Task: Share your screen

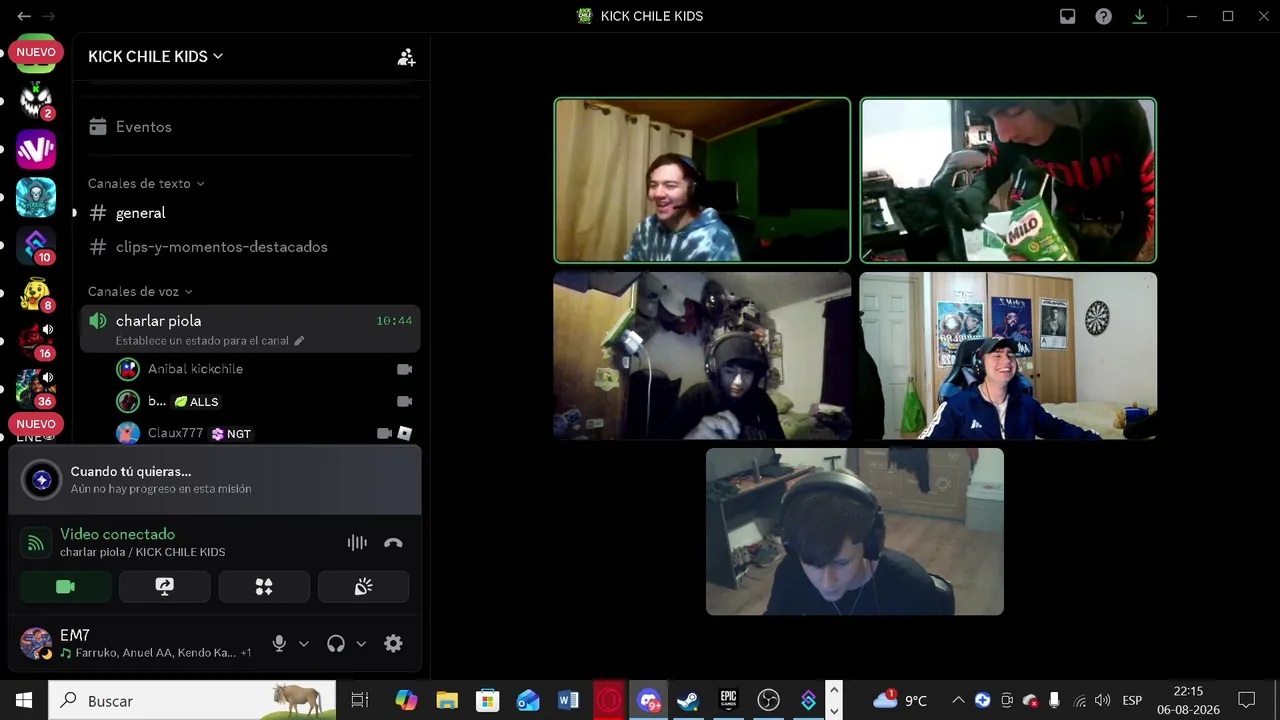Action: 165,587
